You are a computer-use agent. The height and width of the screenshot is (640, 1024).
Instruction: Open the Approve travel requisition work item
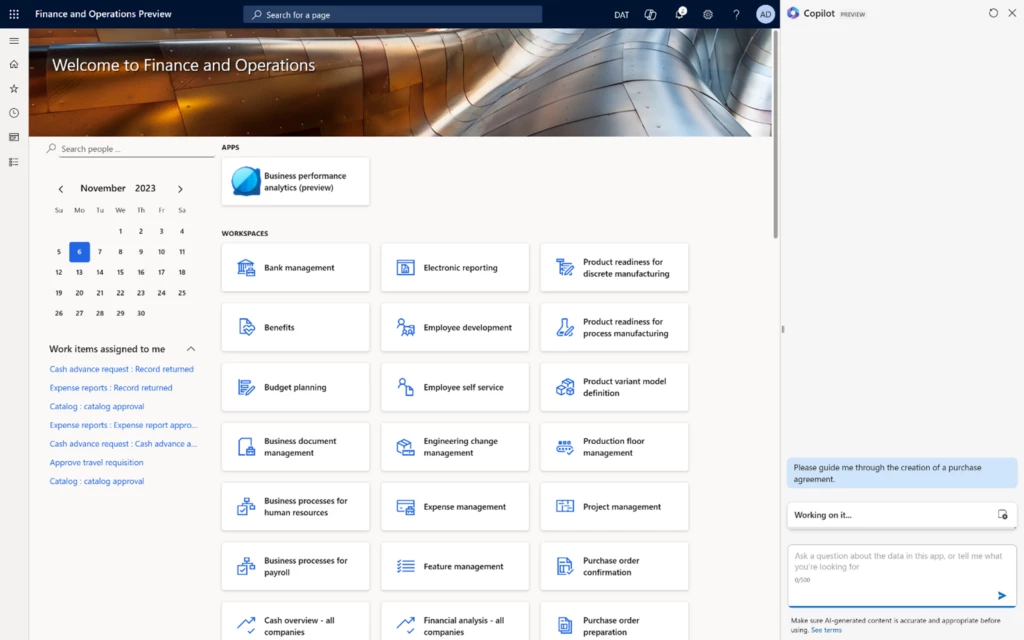click(99, 462)
